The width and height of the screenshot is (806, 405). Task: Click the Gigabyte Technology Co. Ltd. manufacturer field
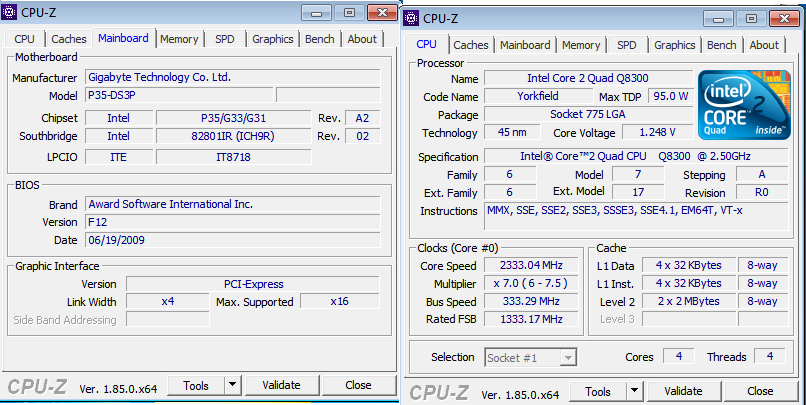[232, 78]
